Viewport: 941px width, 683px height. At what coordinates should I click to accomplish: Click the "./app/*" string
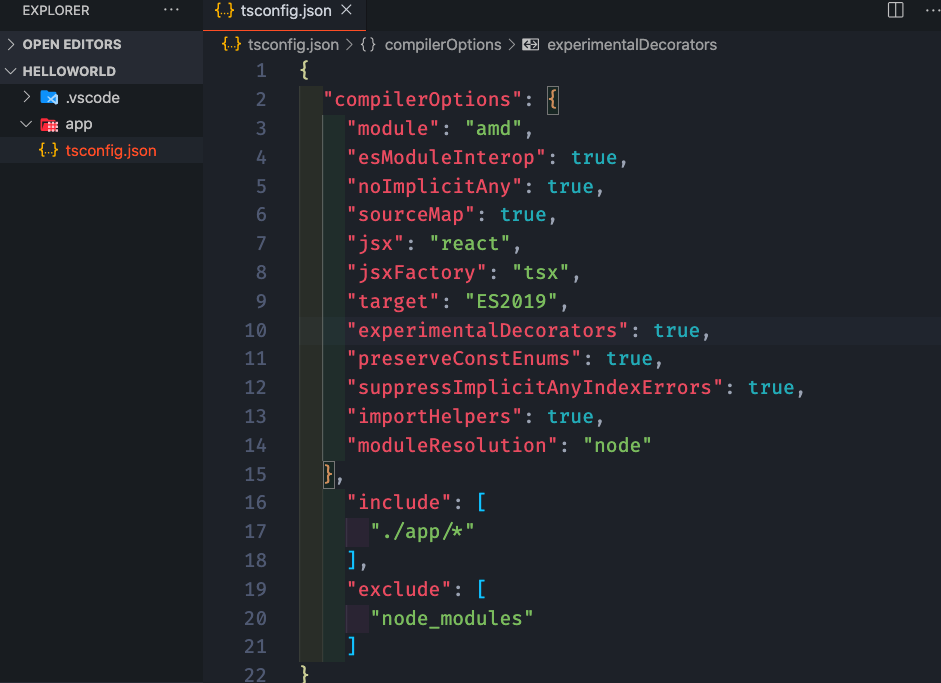click(x=422, y=531)
